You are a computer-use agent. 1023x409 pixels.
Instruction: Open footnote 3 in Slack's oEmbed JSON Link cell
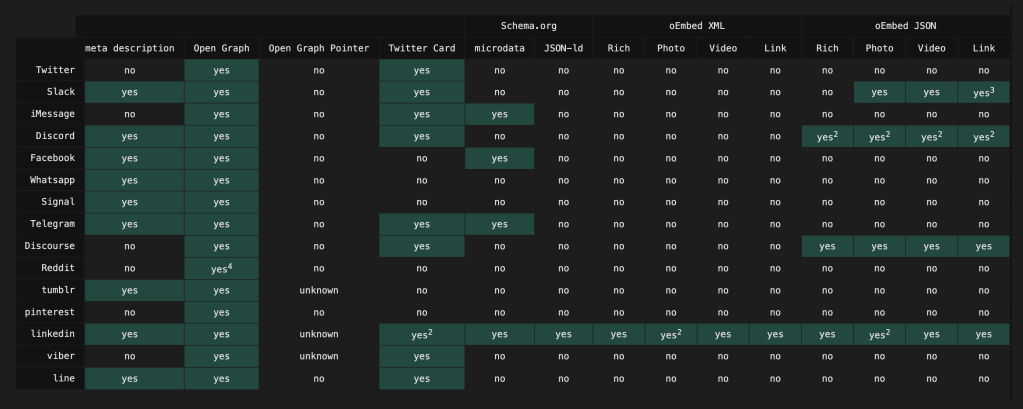click(993, 88)
